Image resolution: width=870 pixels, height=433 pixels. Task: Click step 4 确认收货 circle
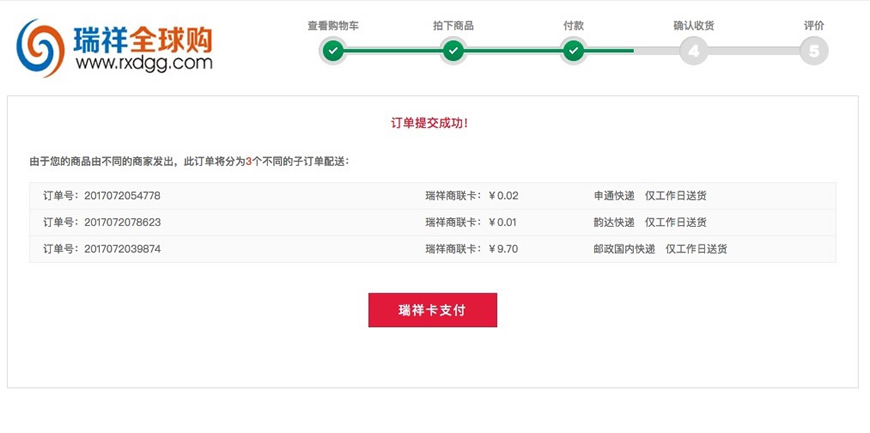pos(694,51)
